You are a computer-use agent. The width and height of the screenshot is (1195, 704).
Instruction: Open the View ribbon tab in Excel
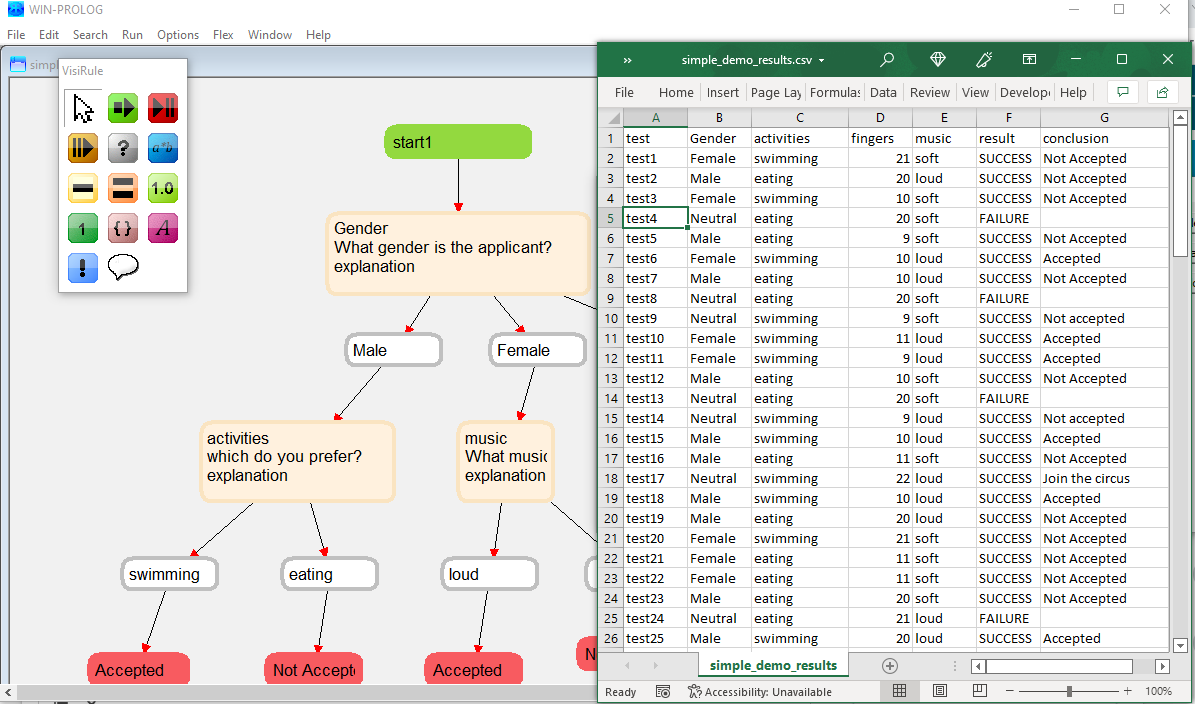point(975,92)
